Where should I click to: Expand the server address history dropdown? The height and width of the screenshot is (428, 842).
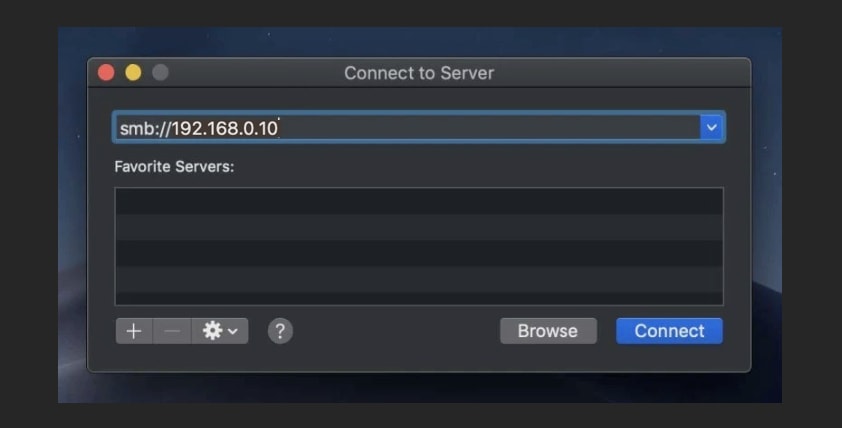point(711,127)
